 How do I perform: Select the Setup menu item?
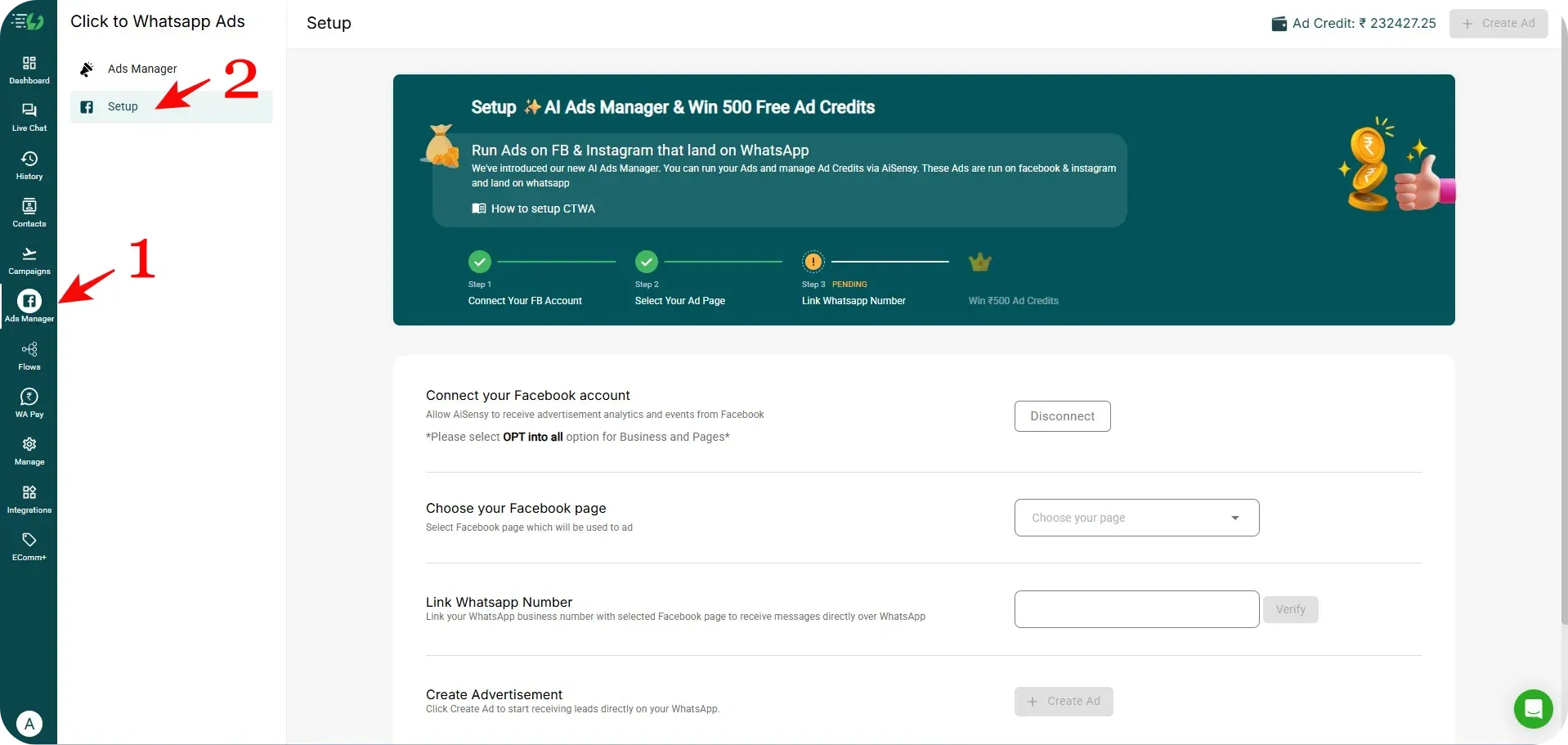point(124,106)
